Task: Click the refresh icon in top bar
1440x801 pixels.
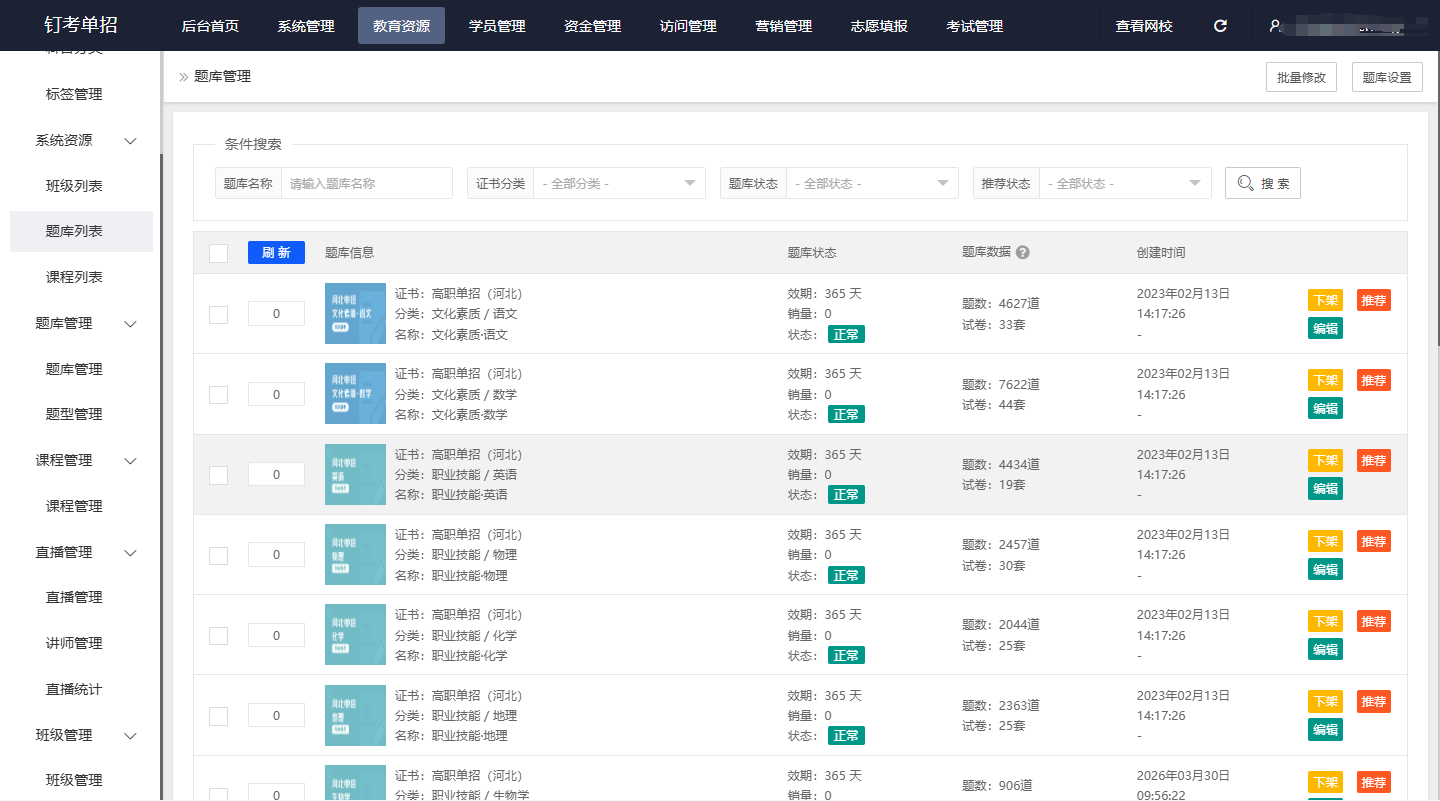Action: pos(1220,26)
